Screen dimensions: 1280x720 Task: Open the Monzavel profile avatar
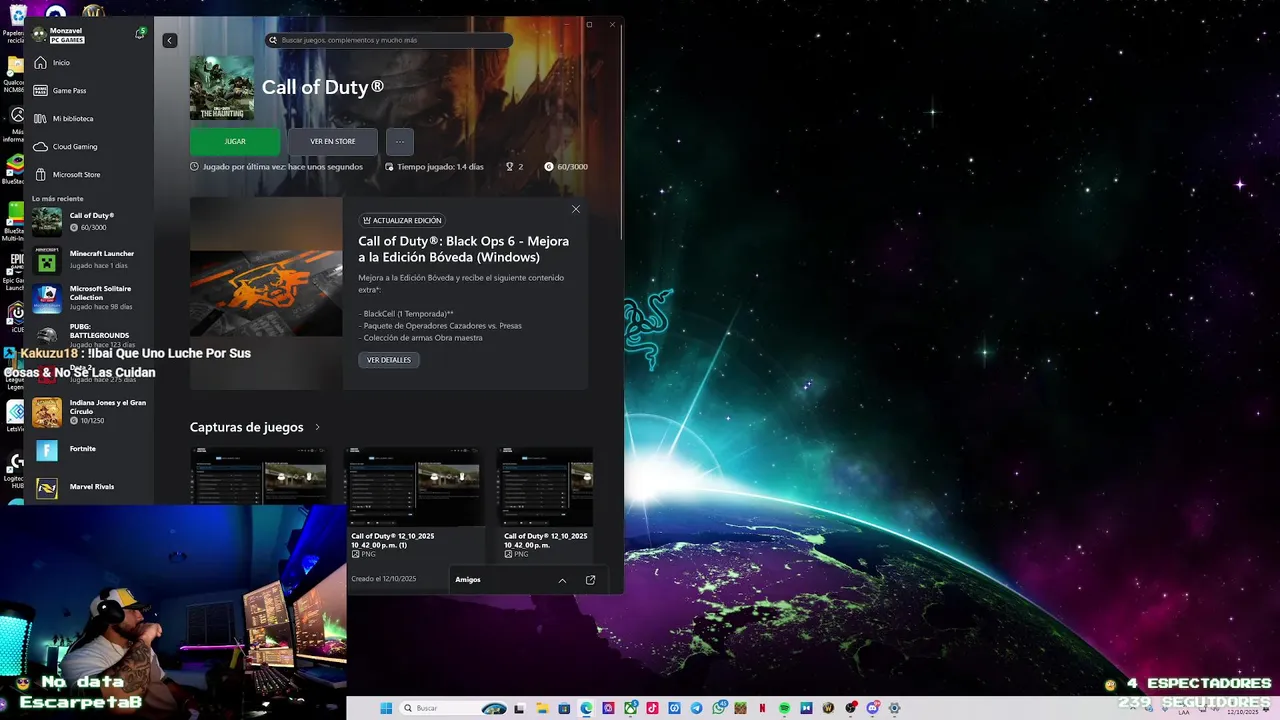(39, 34)
